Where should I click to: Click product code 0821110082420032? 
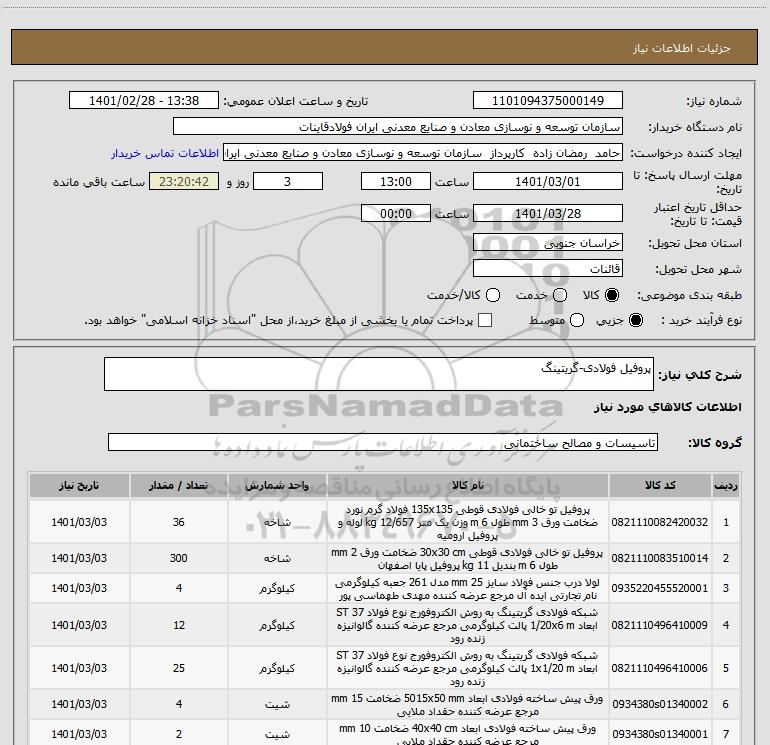pyautogui.click(x=660, y=522)
